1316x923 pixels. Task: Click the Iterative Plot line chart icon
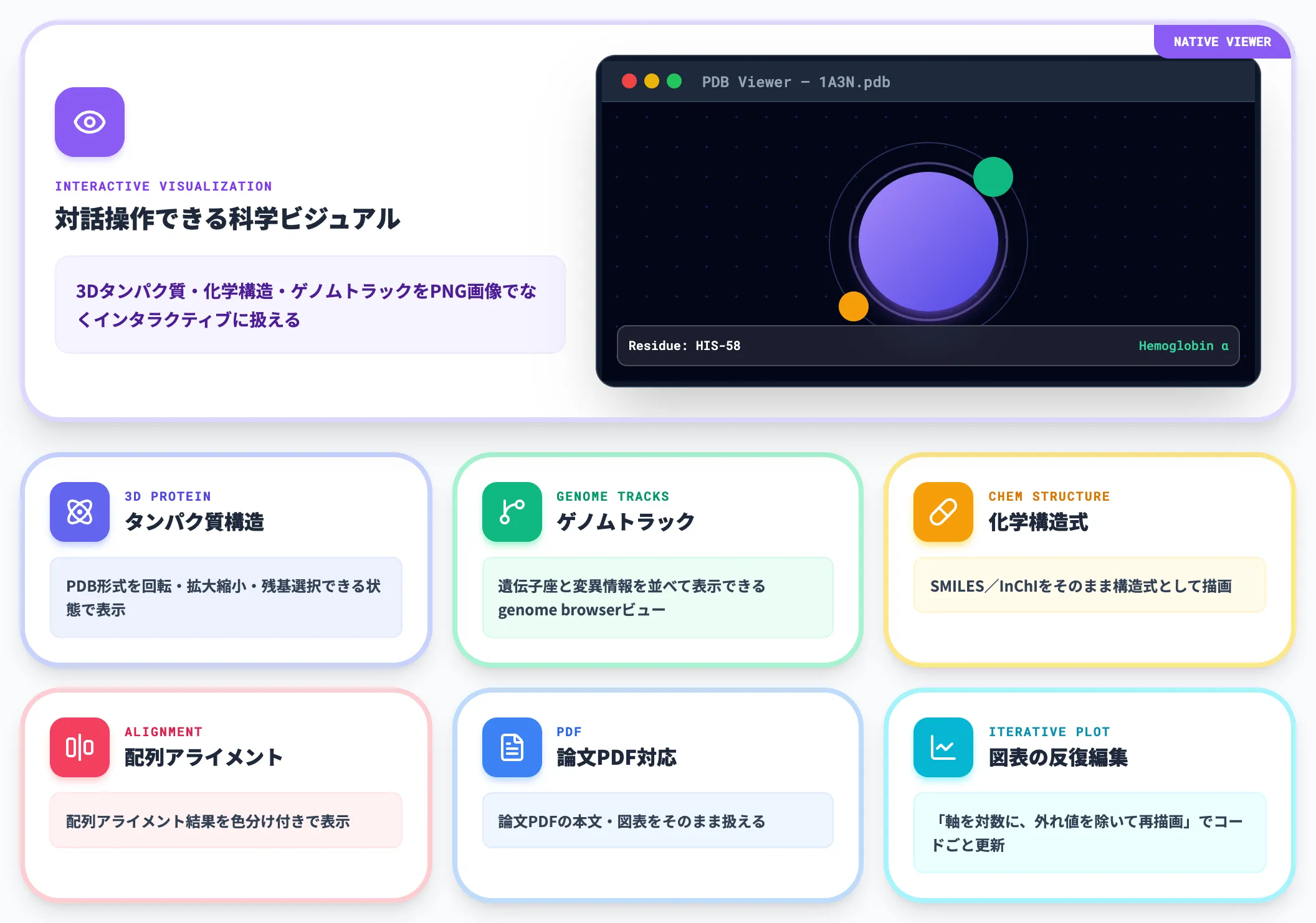pyautogui.click(x=943, y=747)
